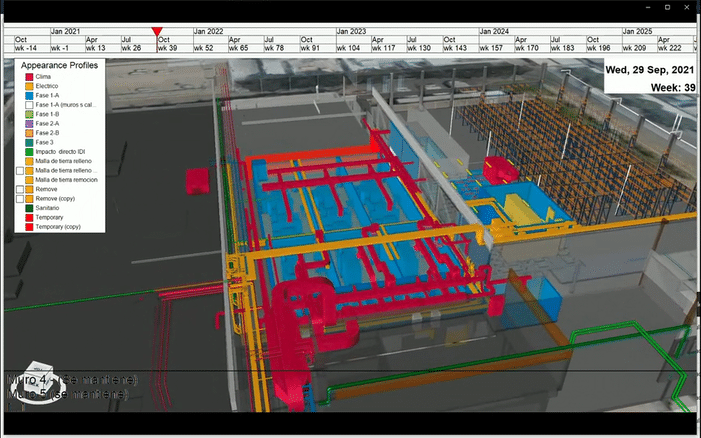The width and height of the screenshot is (701, 438).
Task: Click the Electrico orange color swatch
Action: click(30, 86)
